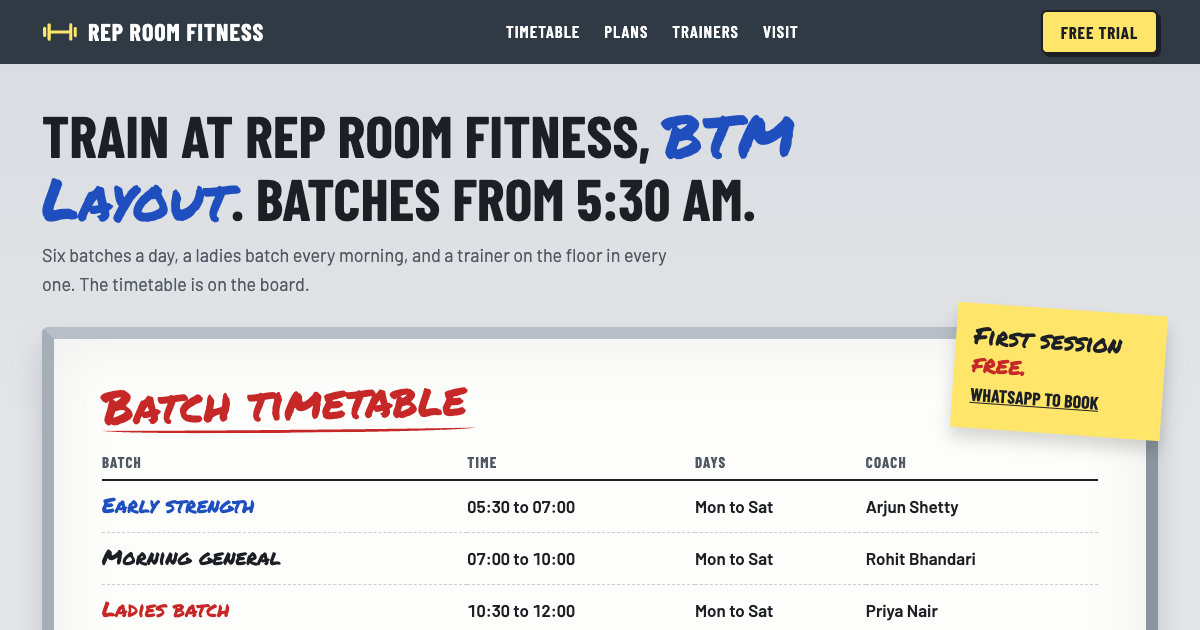Click the yellow dumbbell logo icon
The width and height of the screenshot is (1200, 630).
60,32
